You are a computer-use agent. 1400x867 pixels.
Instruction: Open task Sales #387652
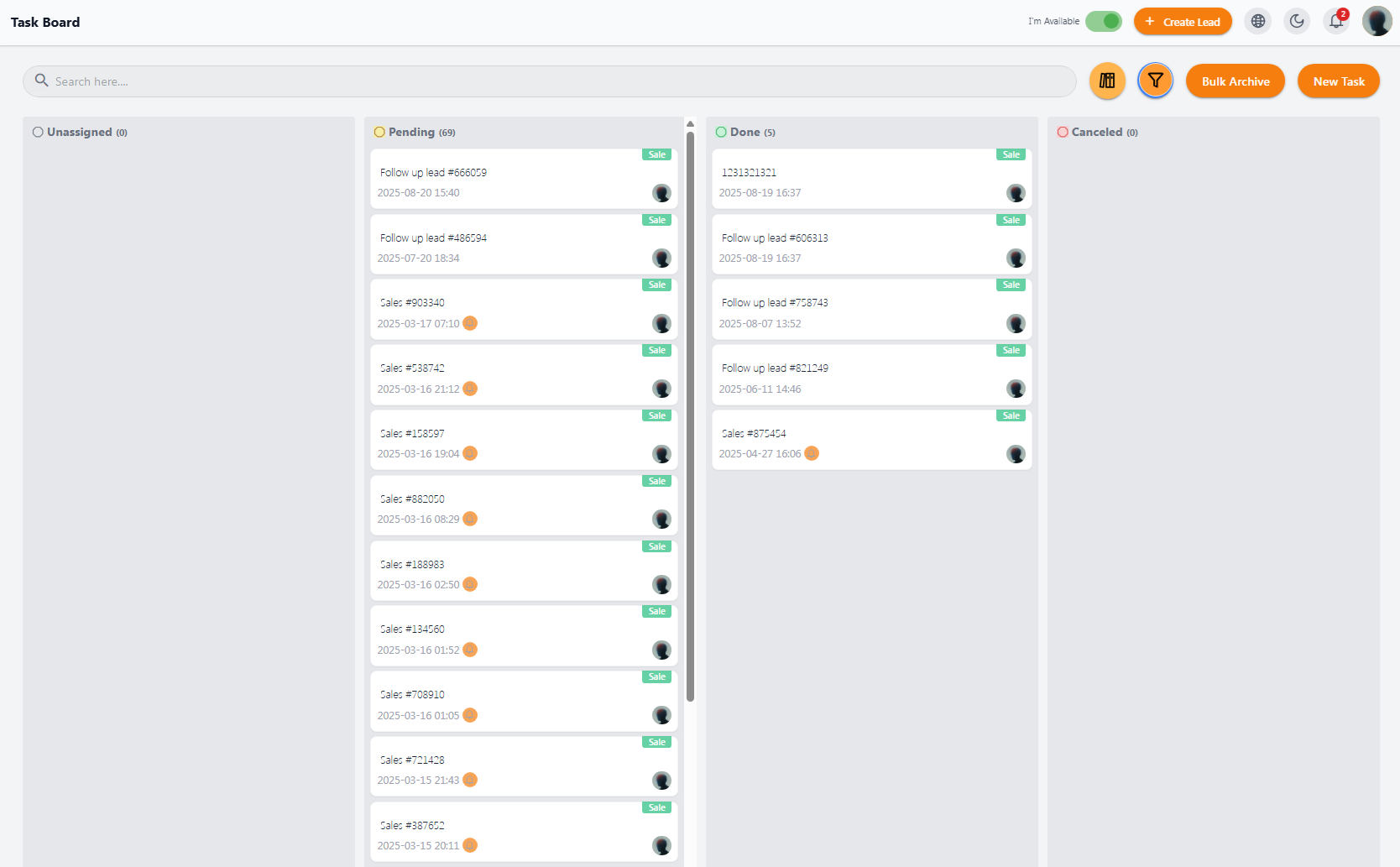click(x=524, y=832)
